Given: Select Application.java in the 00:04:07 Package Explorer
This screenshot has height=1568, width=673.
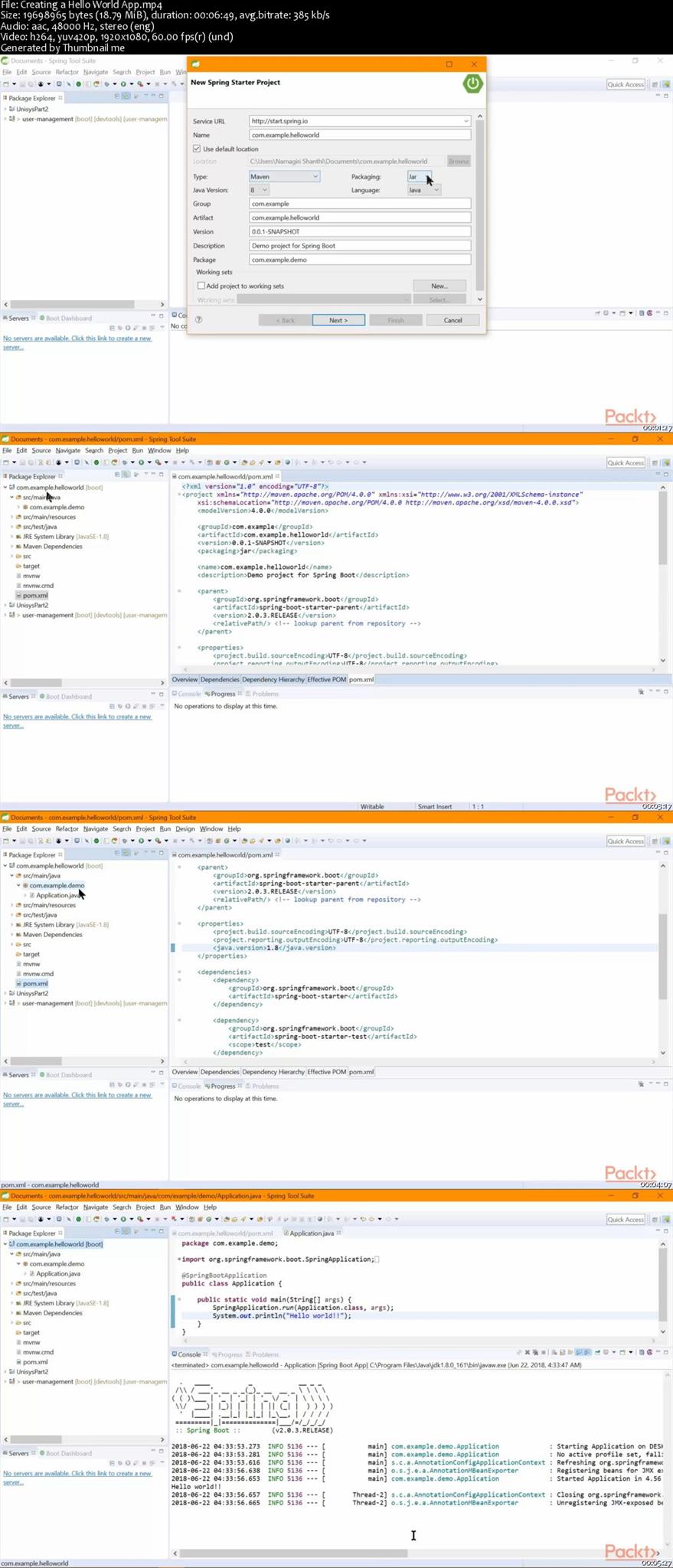Looking at the screenshot, I should point(58,895).
